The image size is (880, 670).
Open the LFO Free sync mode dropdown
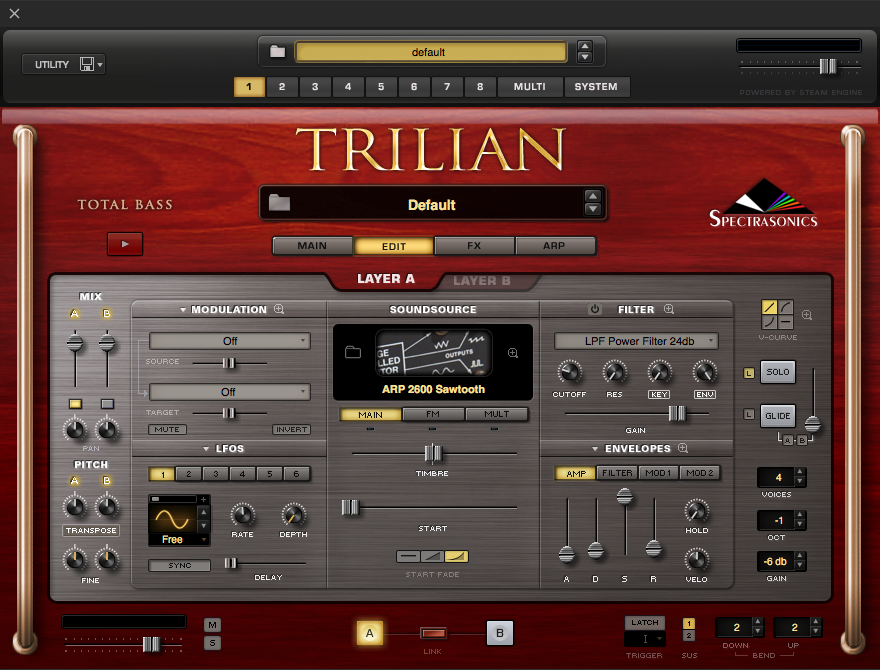click(178, 539)
